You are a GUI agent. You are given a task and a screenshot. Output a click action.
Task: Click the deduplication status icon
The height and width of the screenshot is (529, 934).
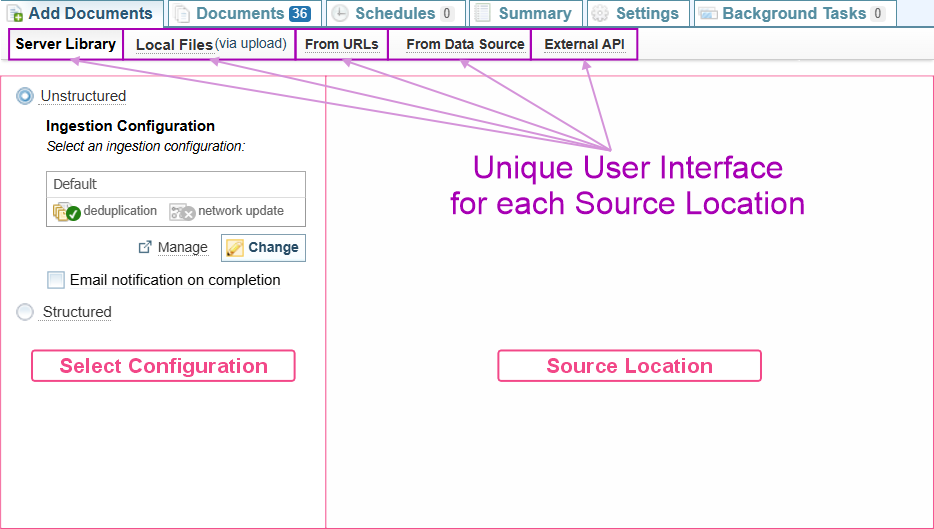(x=67, y=212)
